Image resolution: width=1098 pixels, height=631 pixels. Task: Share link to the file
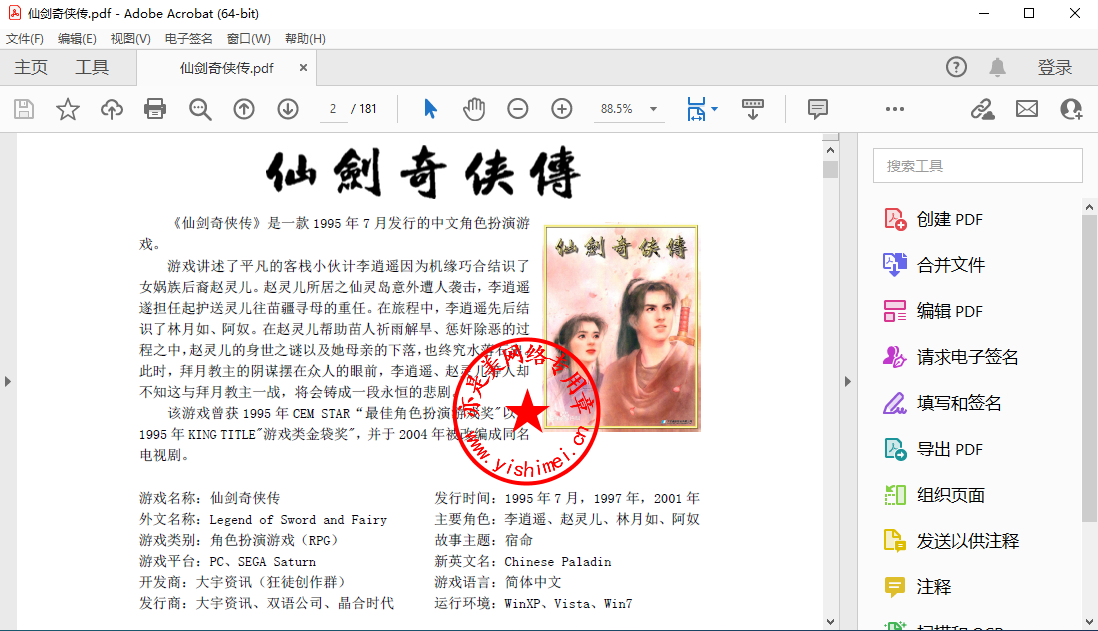click(x=982, y=109)
